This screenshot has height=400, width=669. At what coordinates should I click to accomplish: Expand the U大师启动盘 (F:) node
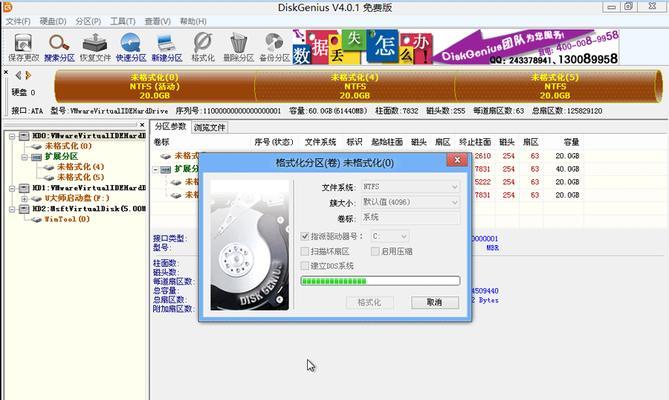tap(24, 199)
